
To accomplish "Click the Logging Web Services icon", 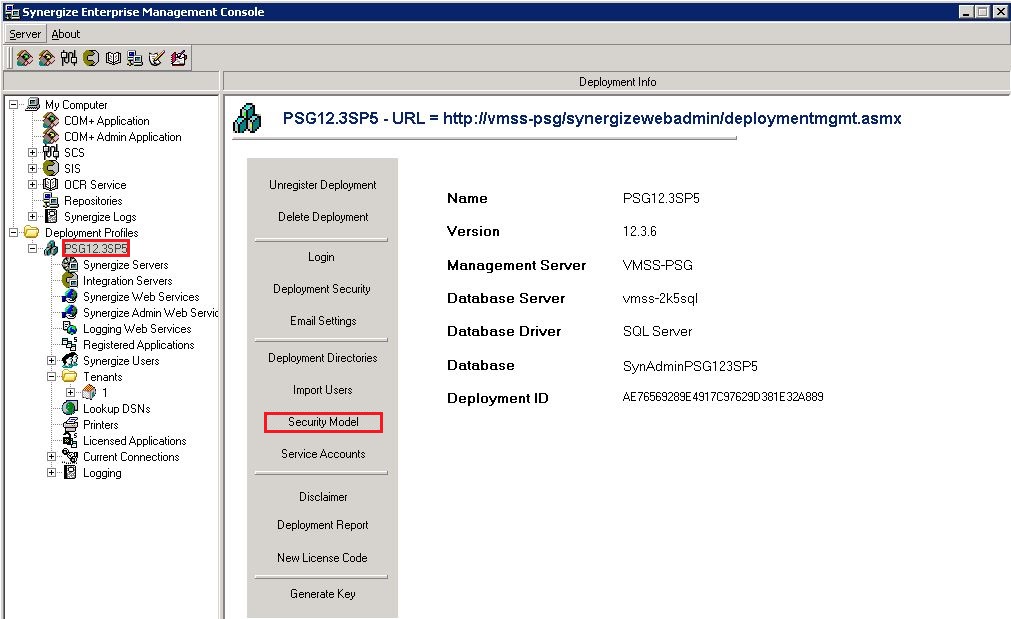I will coord(70,328).
